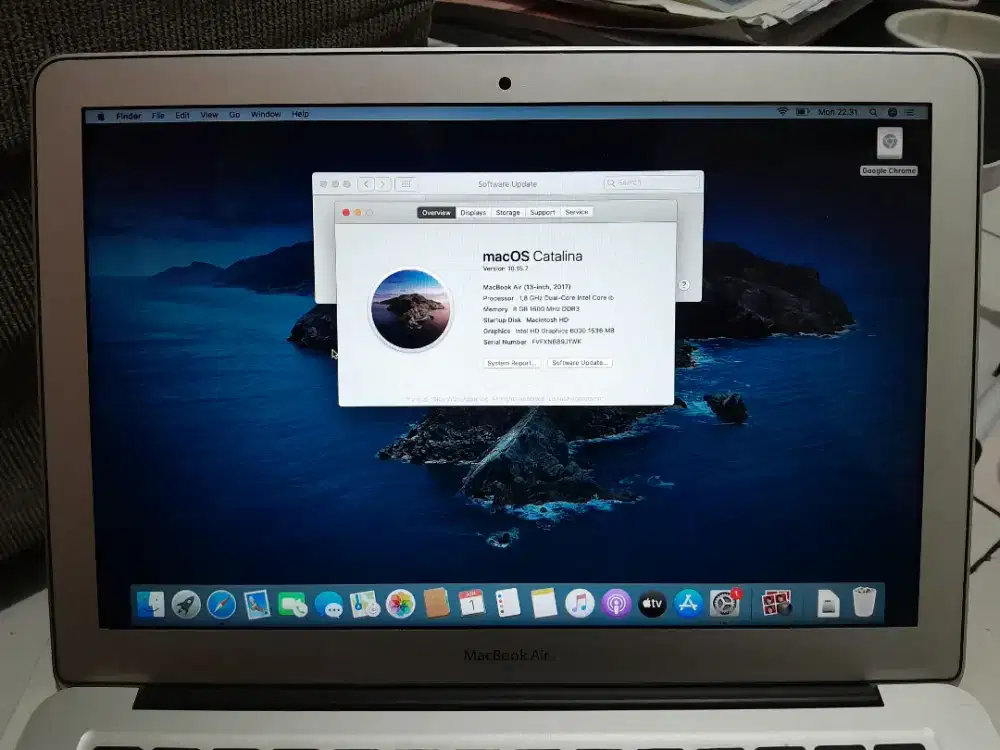Open Spotlight search magnifier in menu bar
The image size is (1000, 750).
[x=872, y=112]
